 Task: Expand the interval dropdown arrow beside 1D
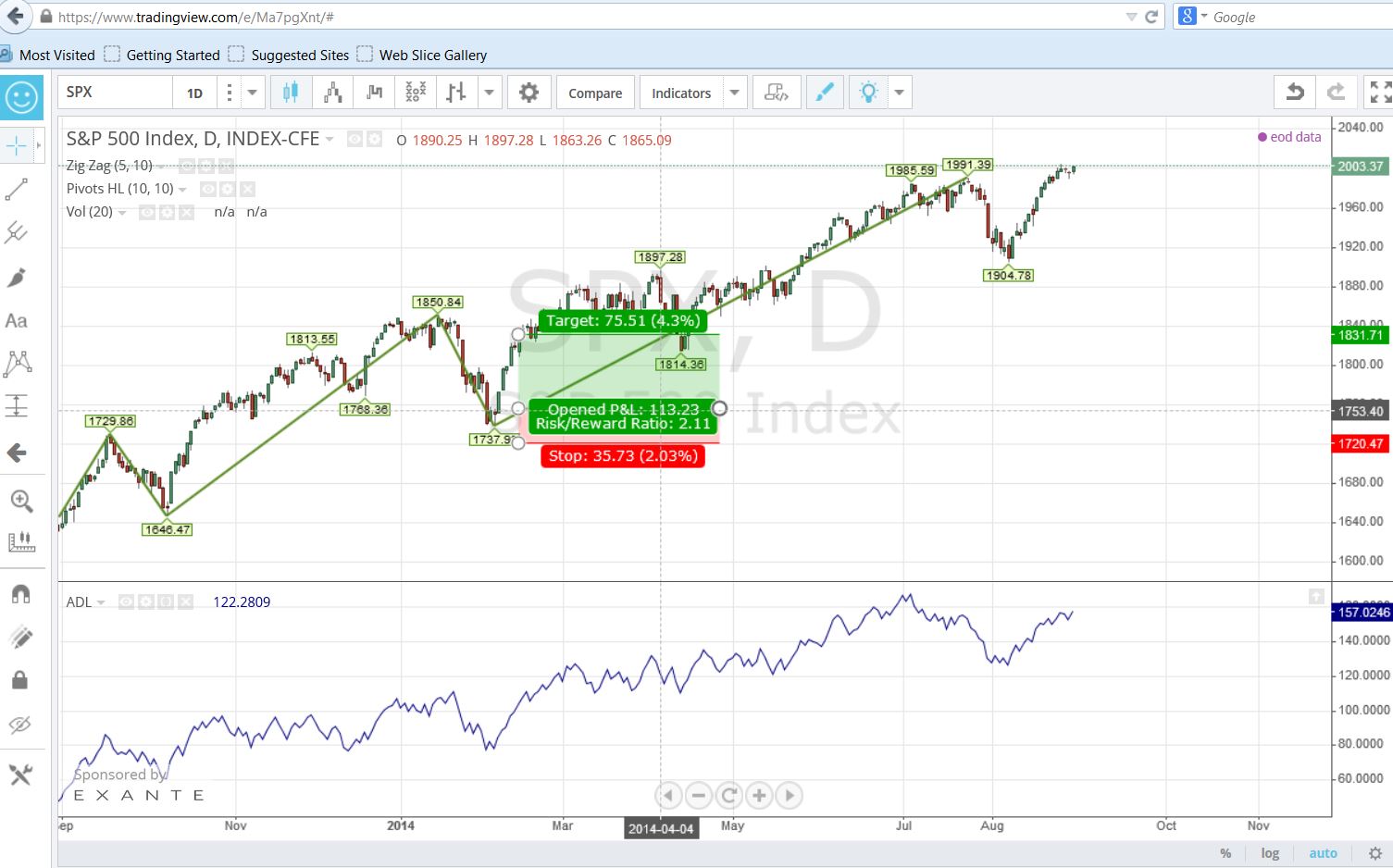[252, 93]
